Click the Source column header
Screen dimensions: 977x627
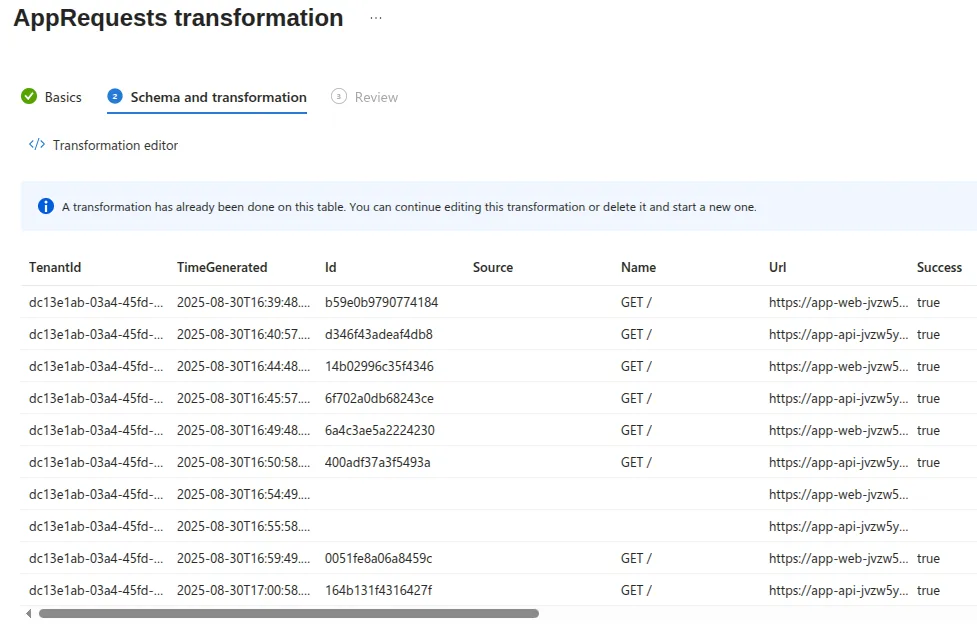pos(493,267)
